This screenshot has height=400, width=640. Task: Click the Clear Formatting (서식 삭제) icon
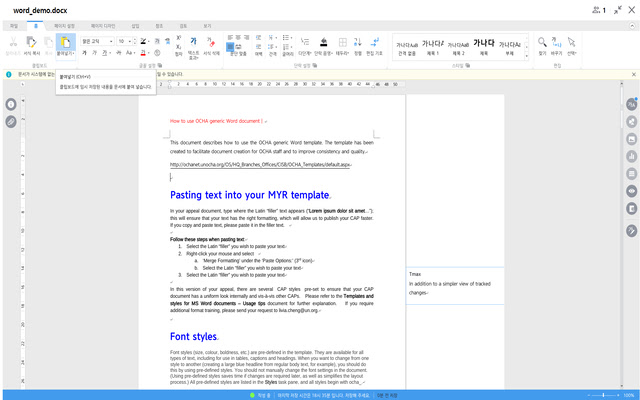[212, 43]
